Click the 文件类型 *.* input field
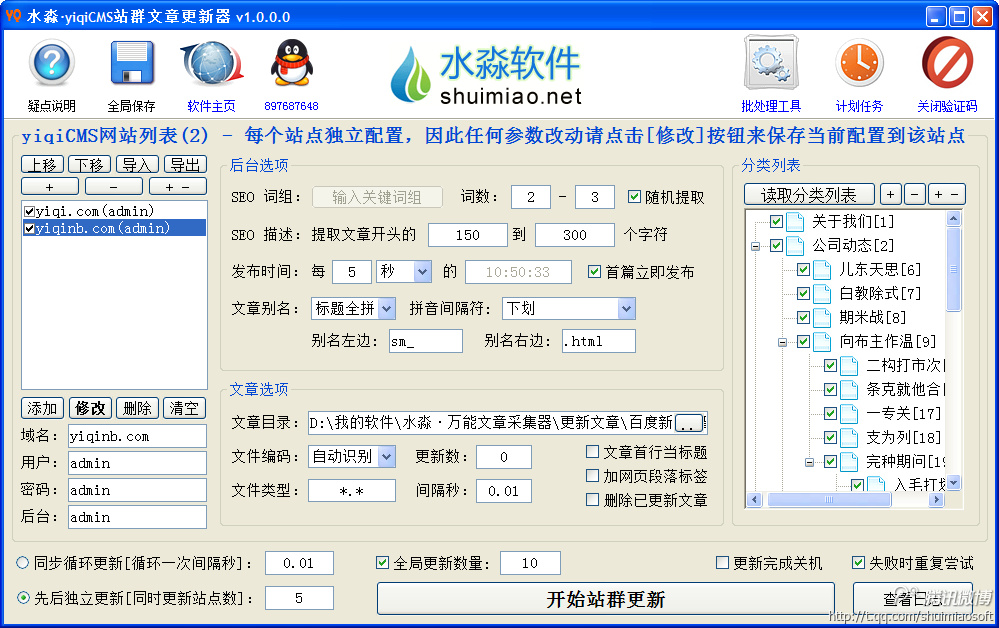This screenshot has height=628, width=999. [x=352, y=491]
